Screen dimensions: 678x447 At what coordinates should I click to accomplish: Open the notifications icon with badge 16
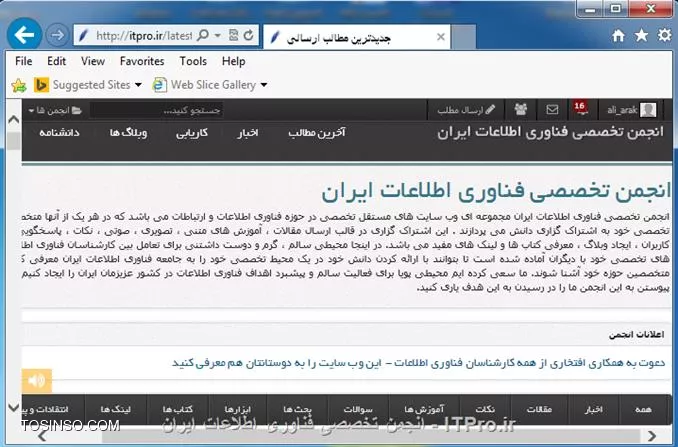[x=581, y=108]
